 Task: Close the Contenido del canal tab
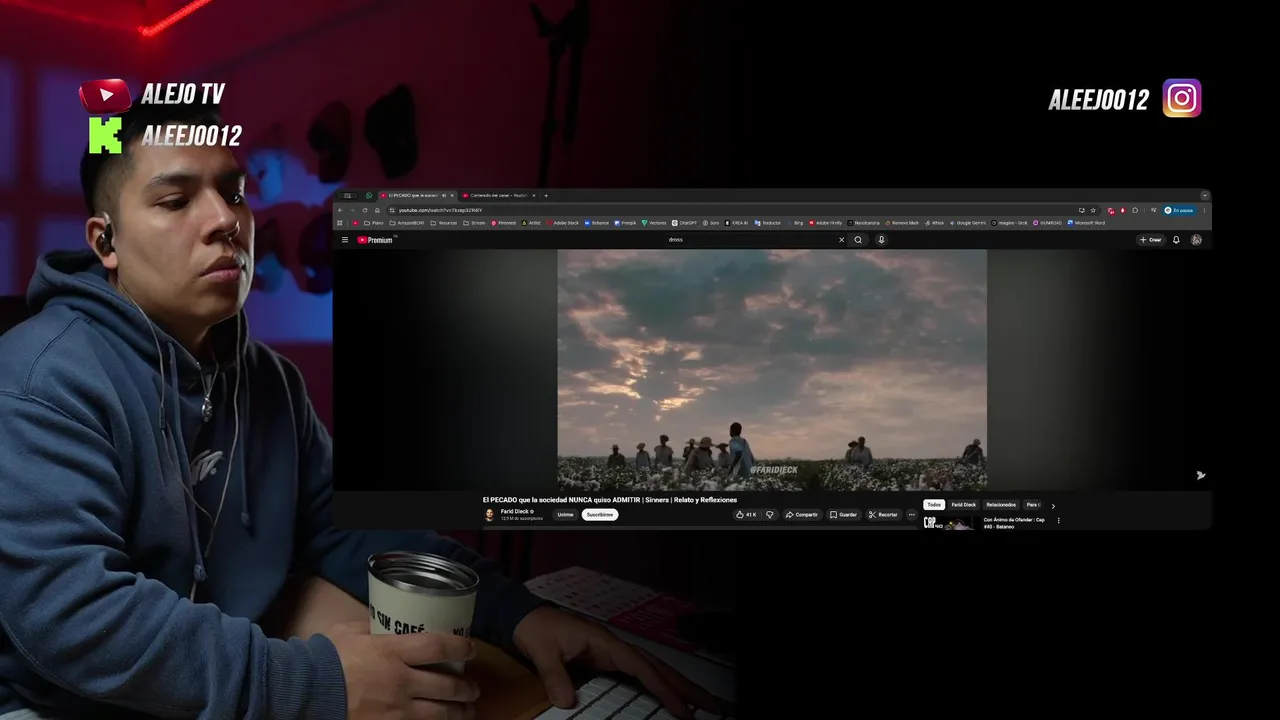coord(534,195)
